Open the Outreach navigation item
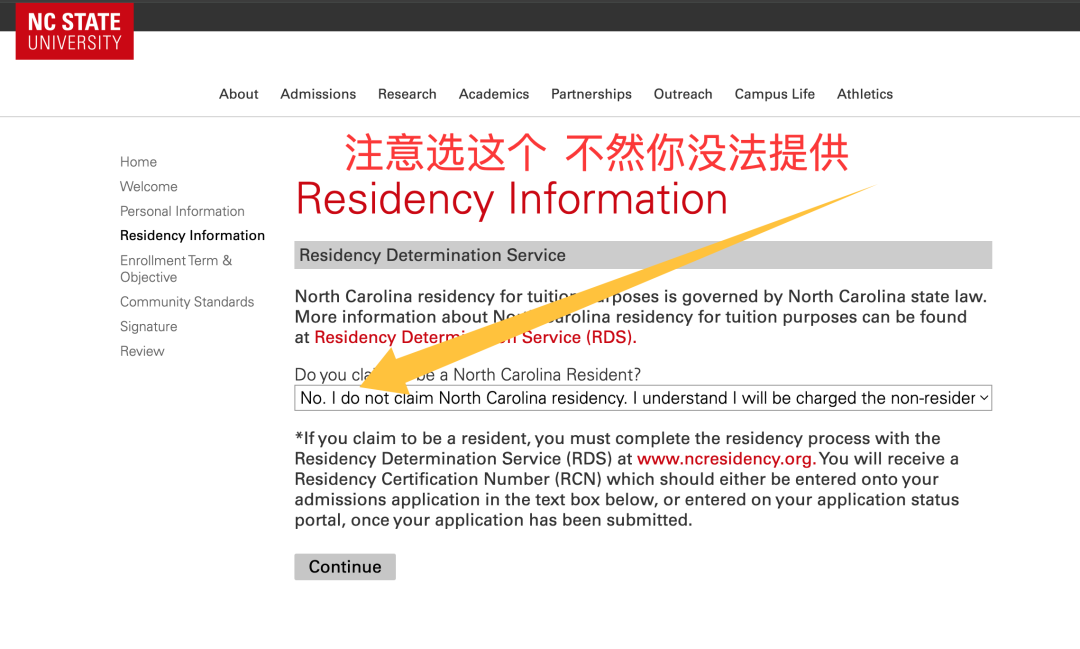Image resolution: width=1080 pixels, height=649 pixels. click(x=683, y=94)
